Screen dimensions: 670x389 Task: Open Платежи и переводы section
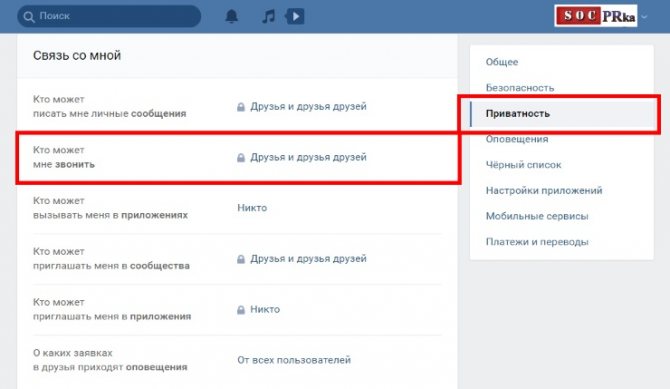537,242
